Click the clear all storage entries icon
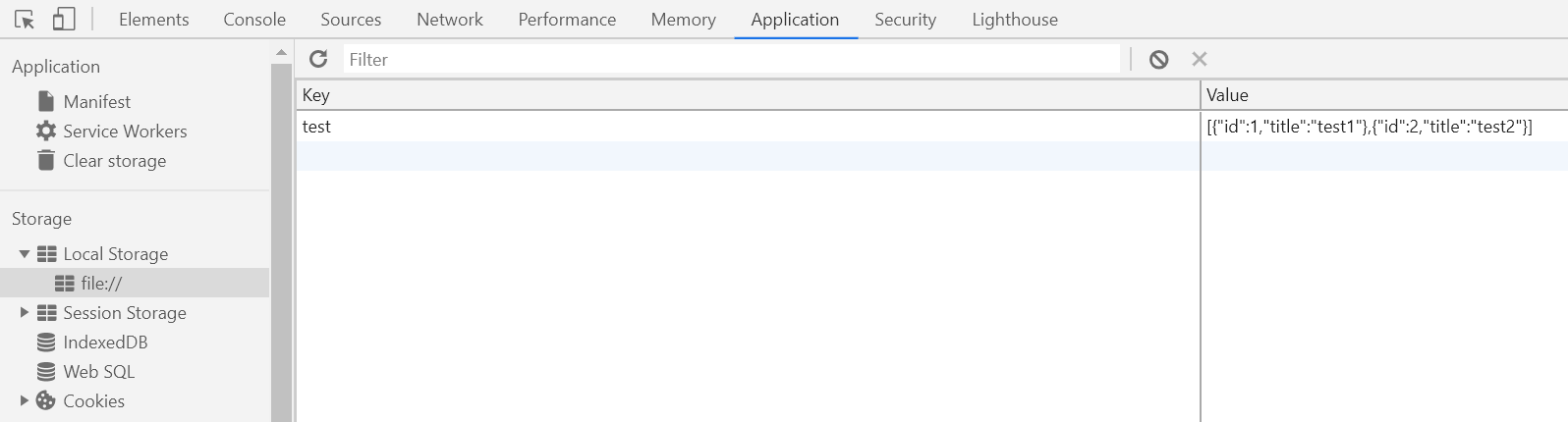Viewport: 1568px width, 422px height. click(1159, 60)
